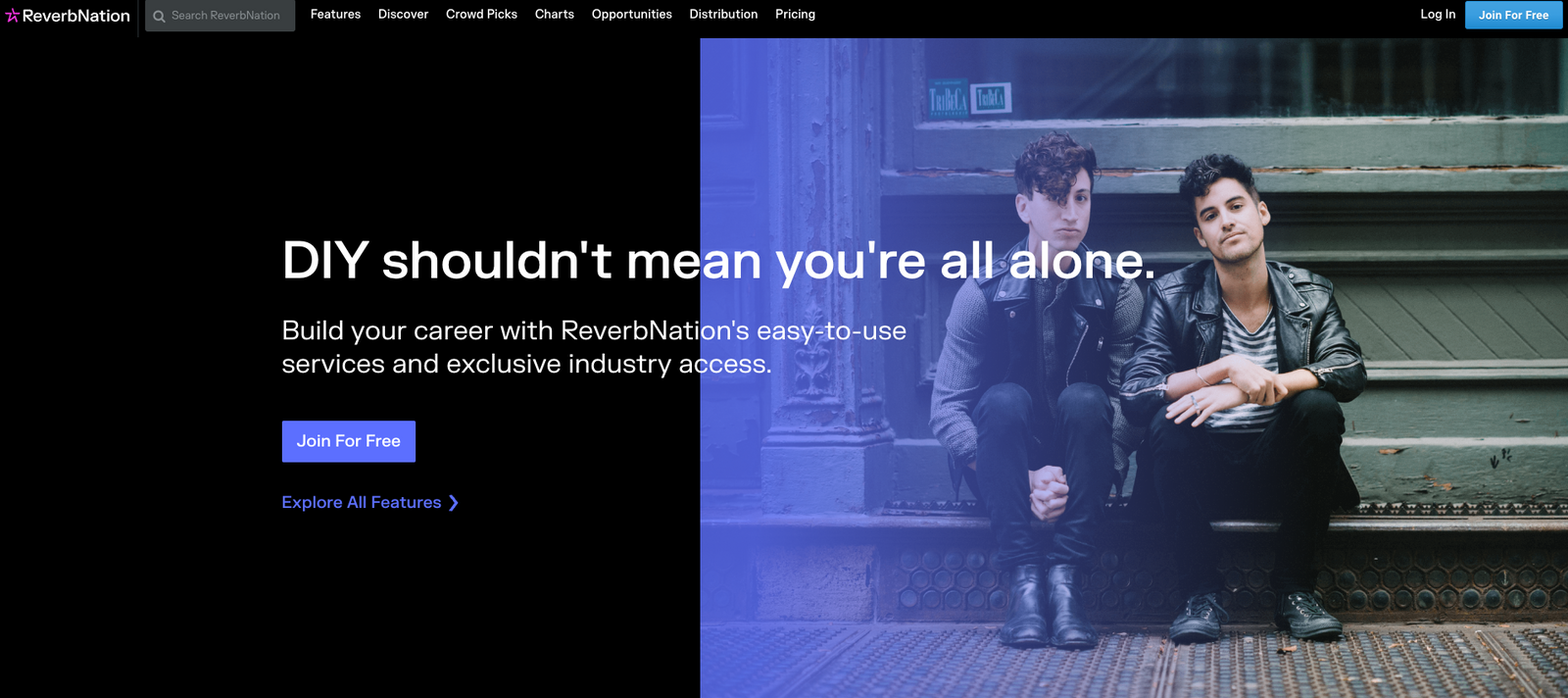Open the Charts page

pos(555,15)
